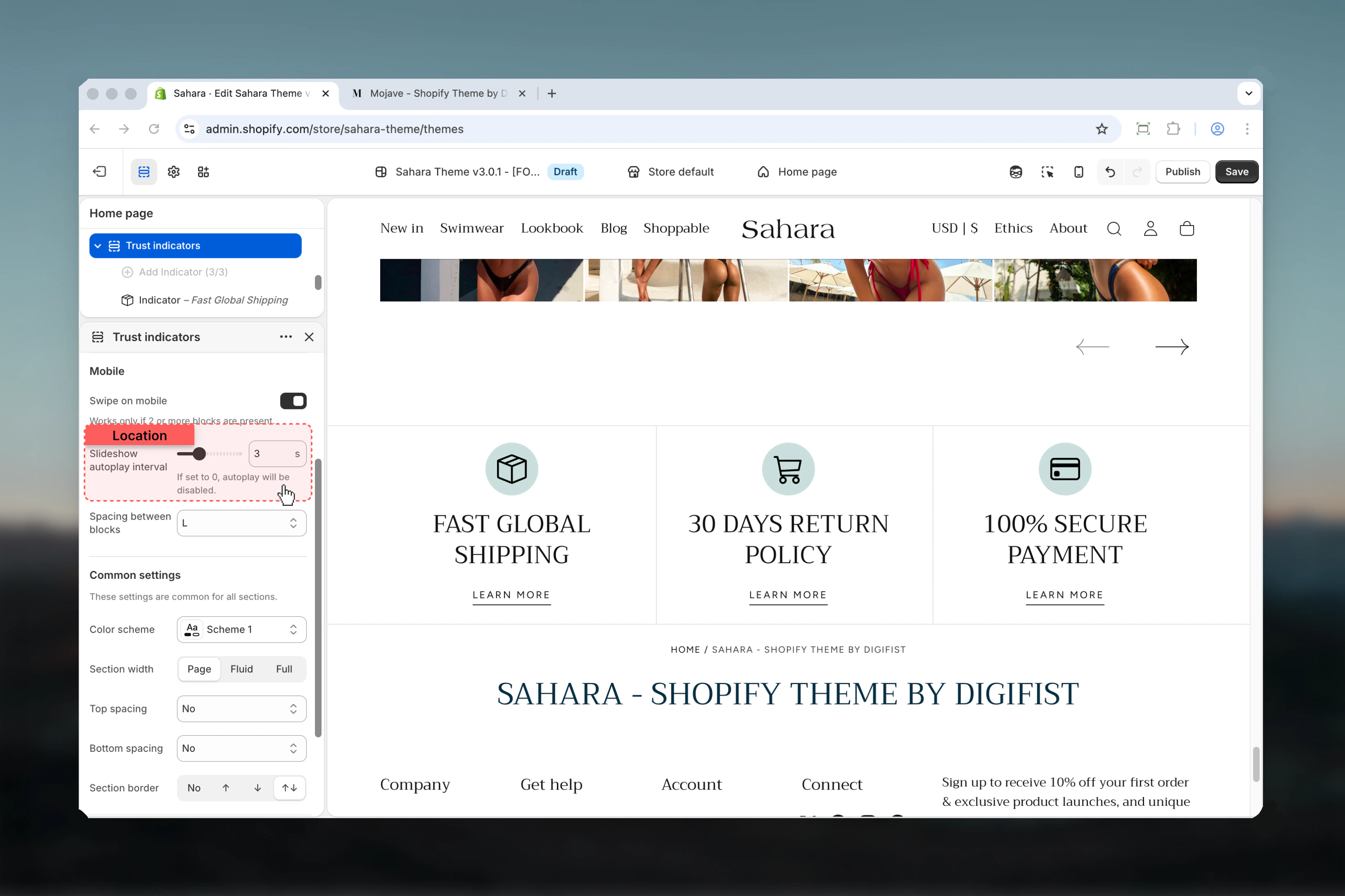This screenshot has height=896, width=1345.
Task: Collapse the Trust indicators tree section
Action: pyautogui.click(x=98, y=246)
